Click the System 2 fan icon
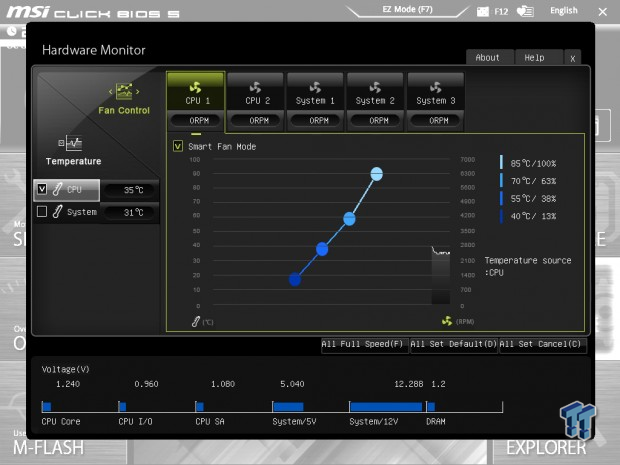 pos(375,87)
